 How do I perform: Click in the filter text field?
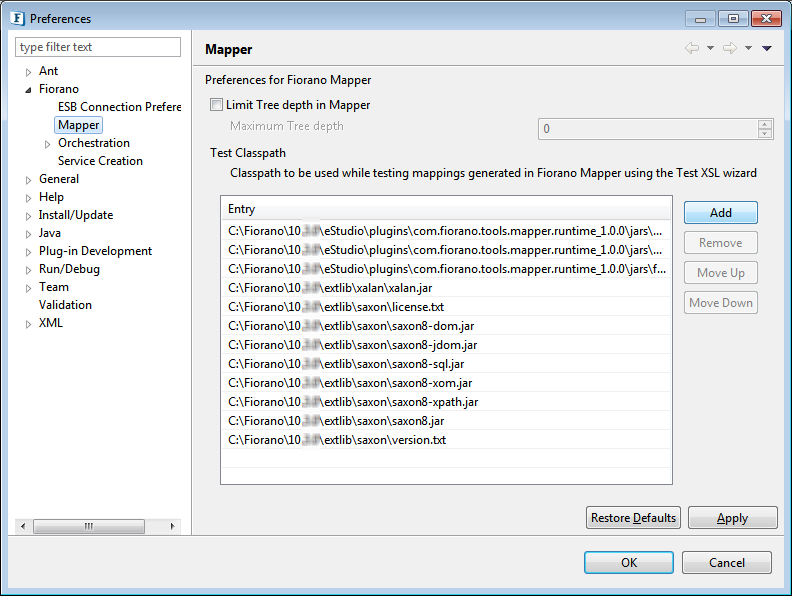tap(98, 47)
